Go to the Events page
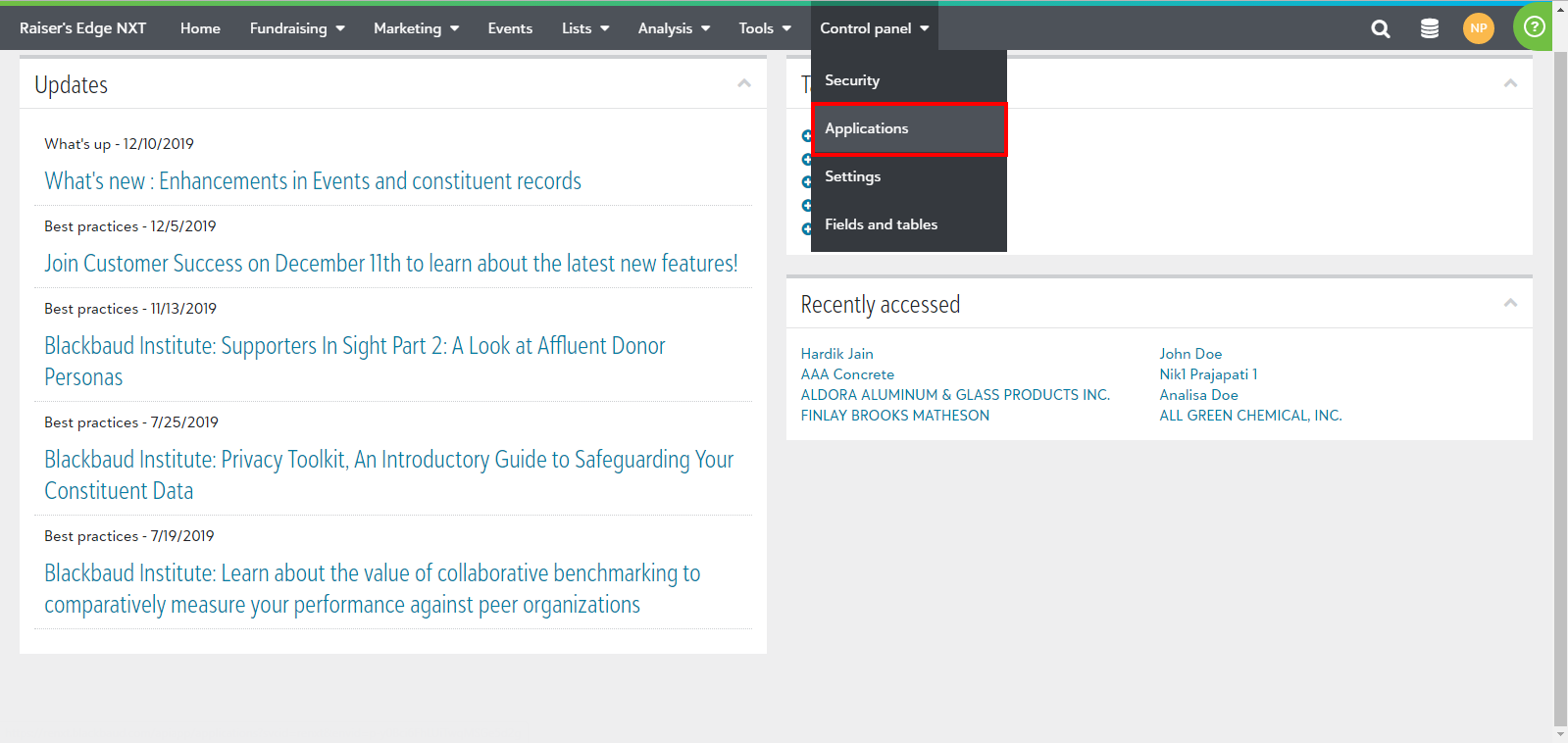 tap(510, 28)
